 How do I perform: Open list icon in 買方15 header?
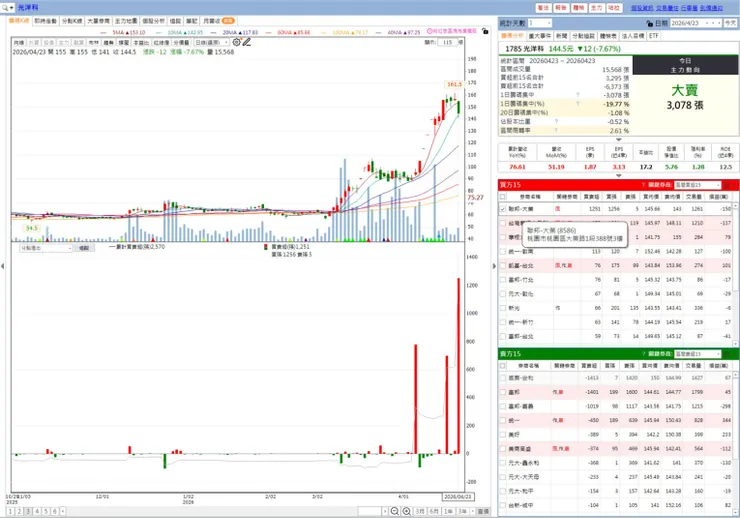[728, 185]
